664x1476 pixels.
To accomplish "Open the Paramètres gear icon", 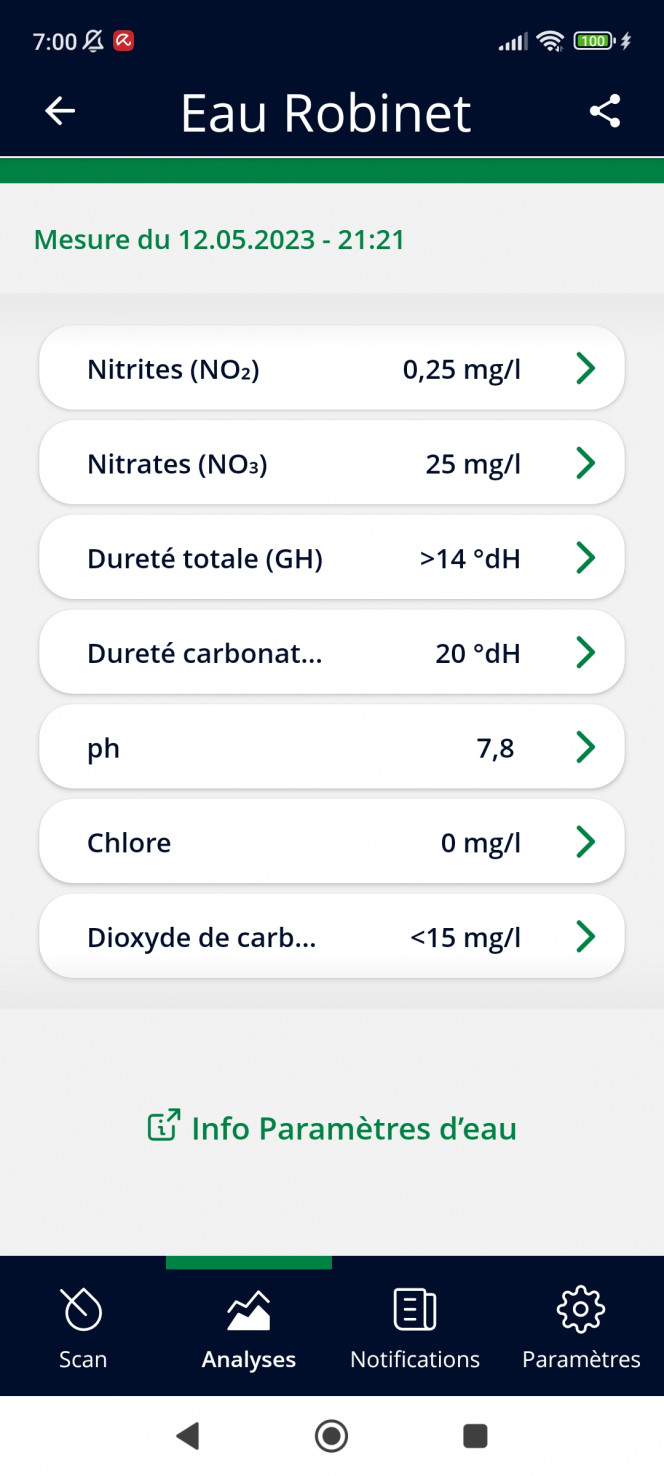I will (581, 1309).
